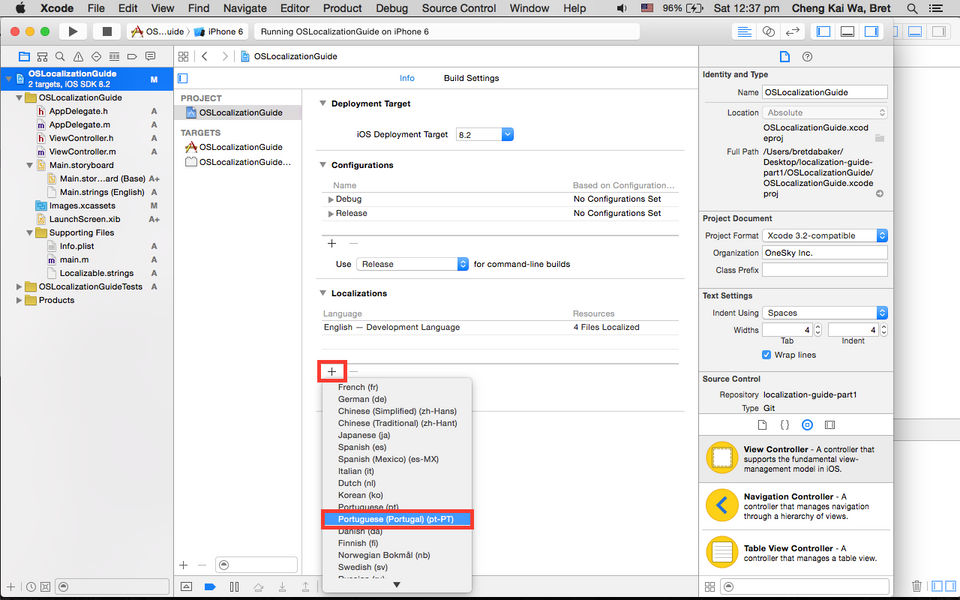Open the command-line builds Release dropdown
960x600 pixels.
[x=413, y=264]
